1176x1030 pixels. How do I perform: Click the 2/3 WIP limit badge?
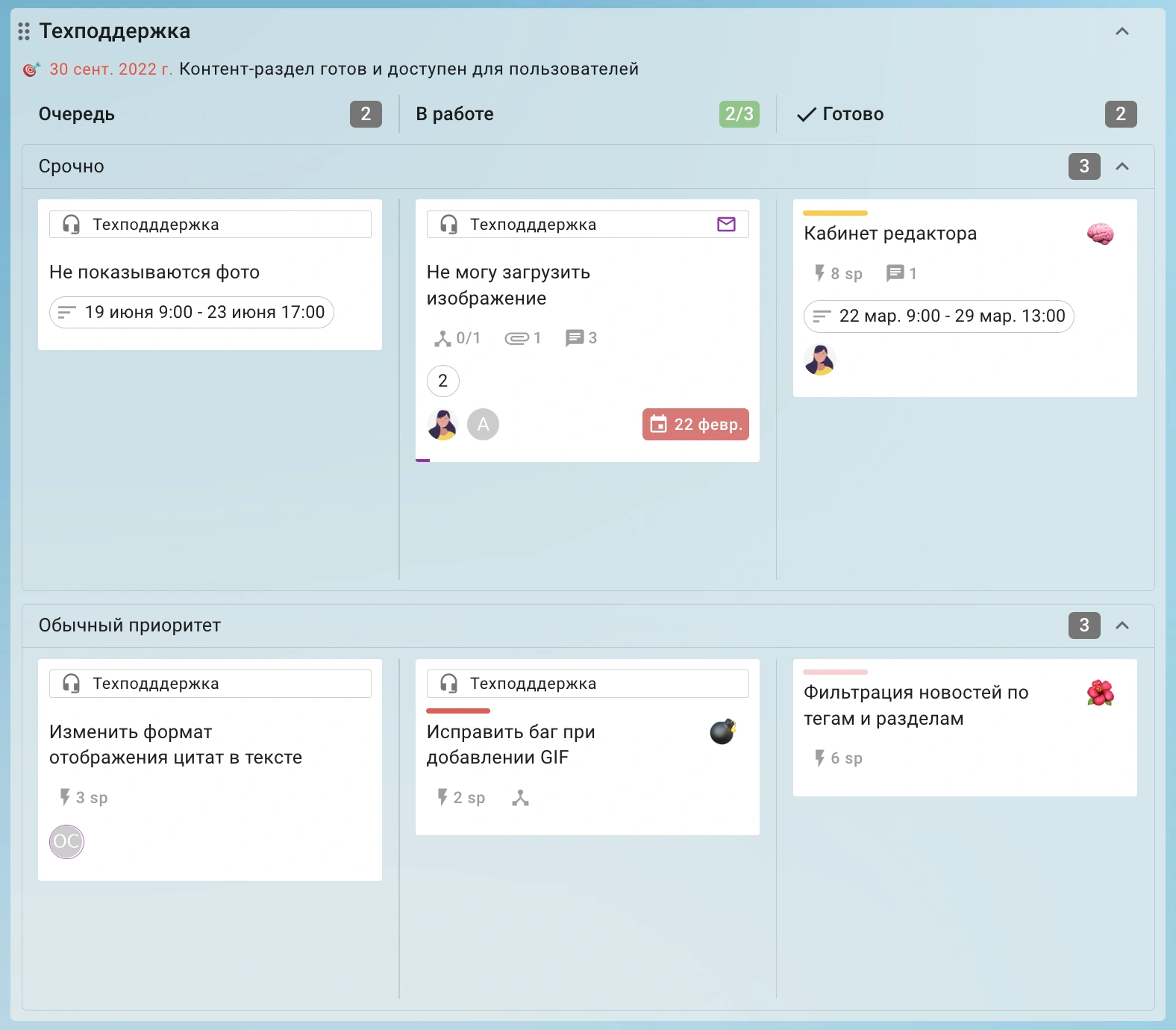[x=739, y=114]
